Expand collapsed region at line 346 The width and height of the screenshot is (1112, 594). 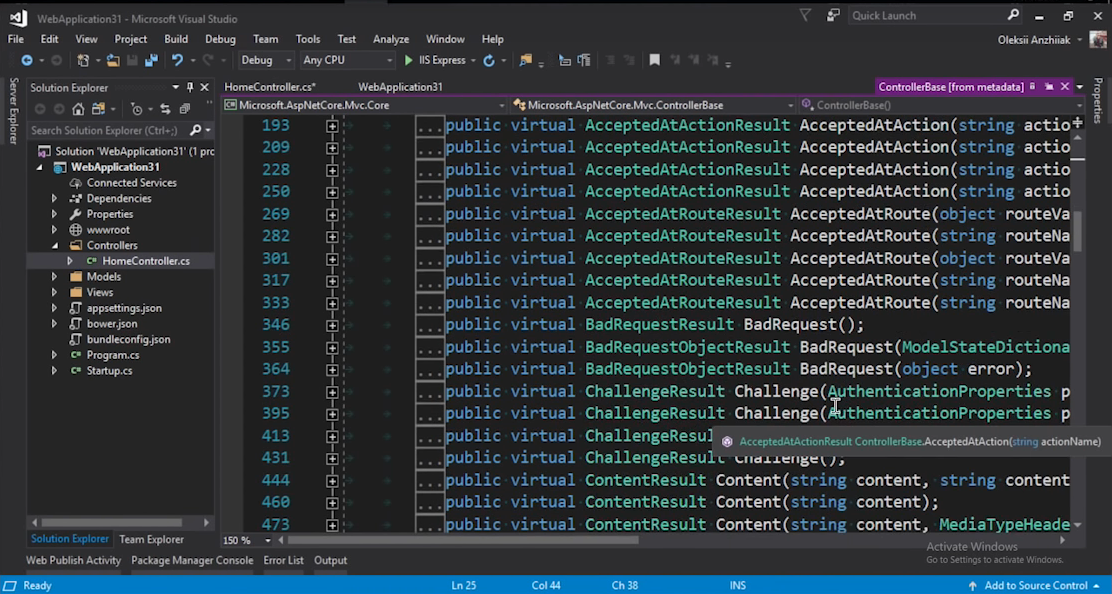332,325
